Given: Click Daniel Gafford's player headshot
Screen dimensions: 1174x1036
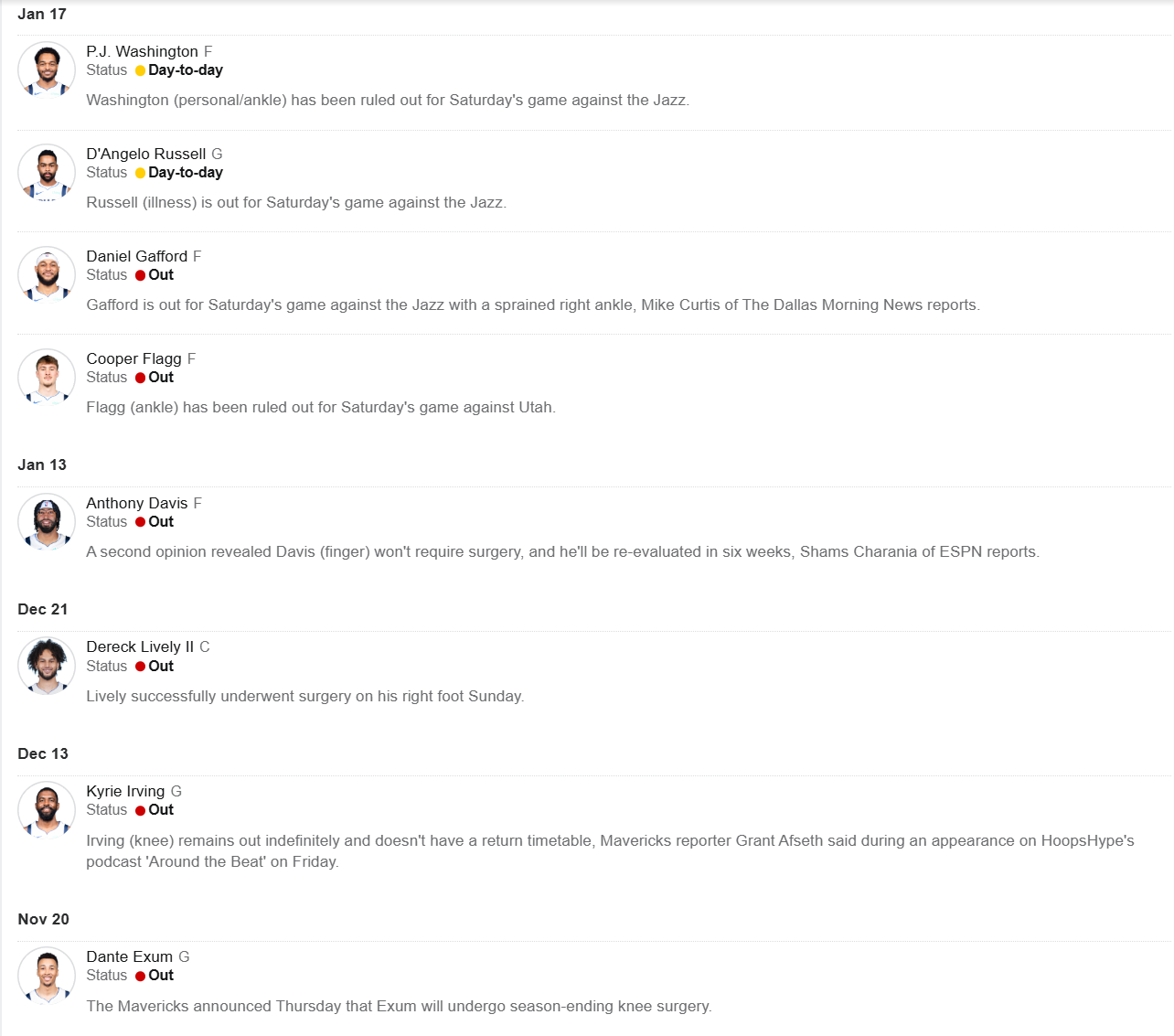Looking at the screenshot, I should click(47, 274).
